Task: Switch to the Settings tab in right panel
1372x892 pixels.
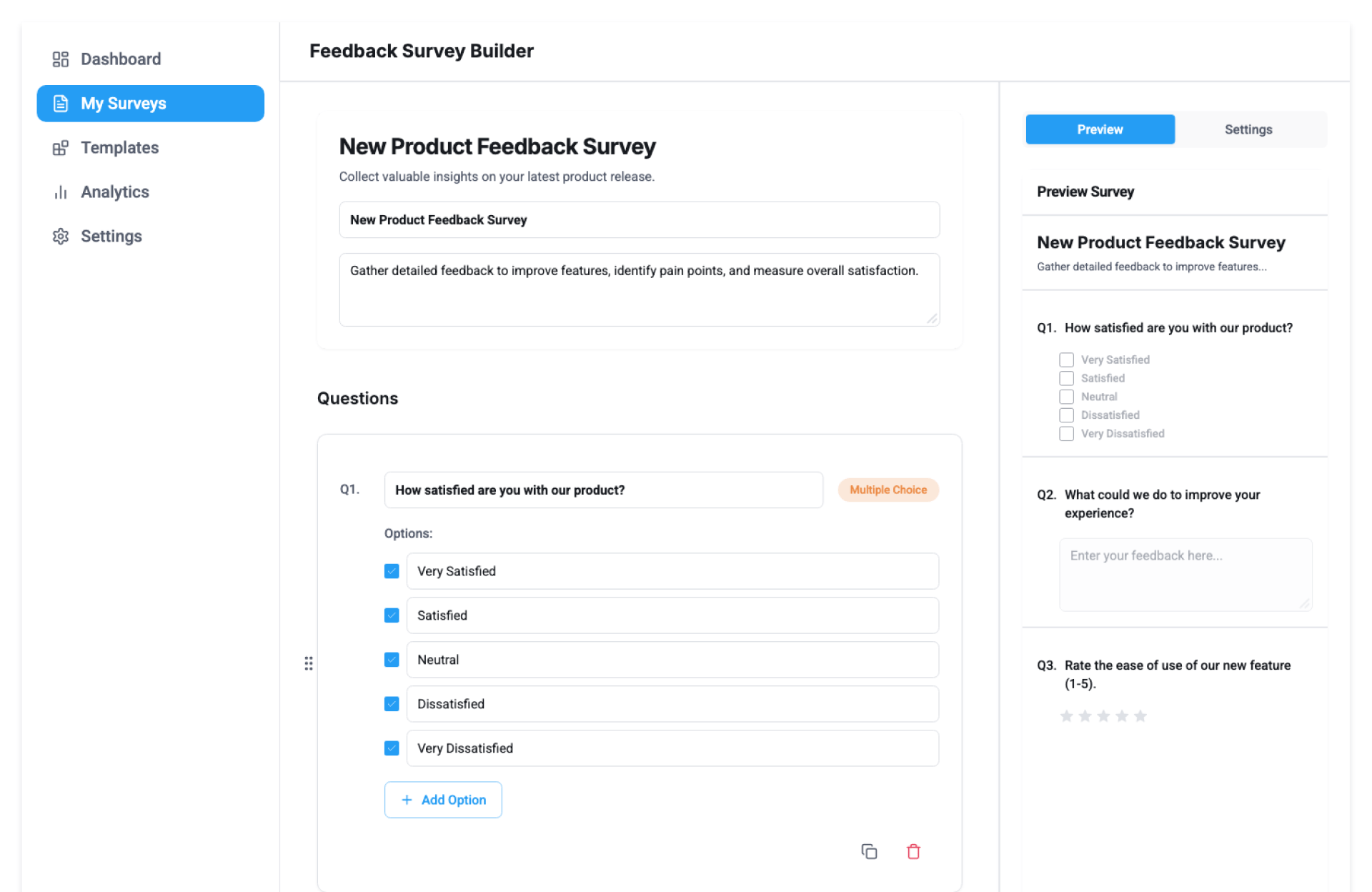Action: [1248, 129]
